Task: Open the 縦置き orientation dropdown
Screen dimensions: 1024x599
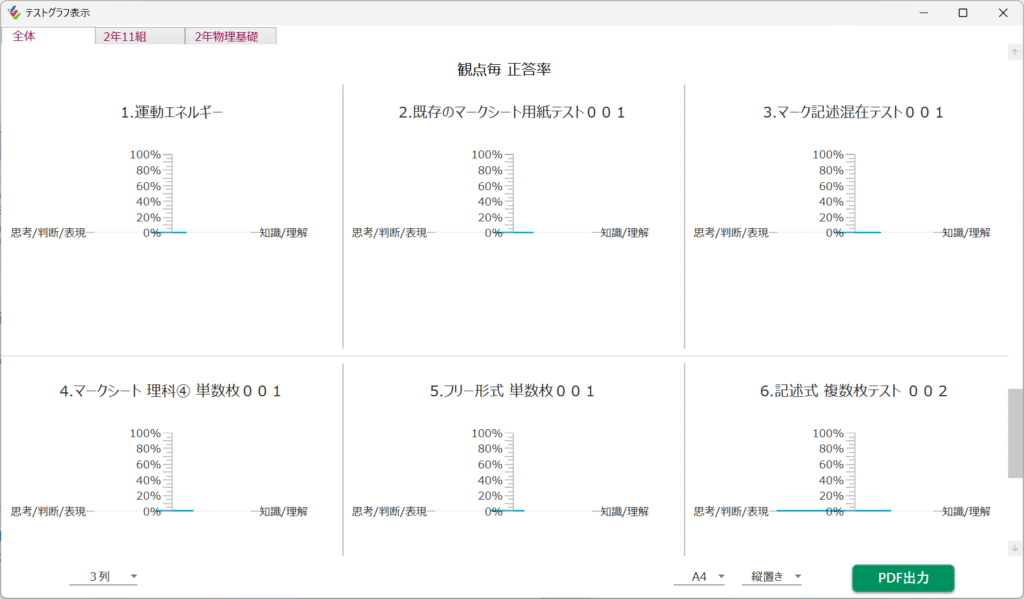Action: pos(771,577)
